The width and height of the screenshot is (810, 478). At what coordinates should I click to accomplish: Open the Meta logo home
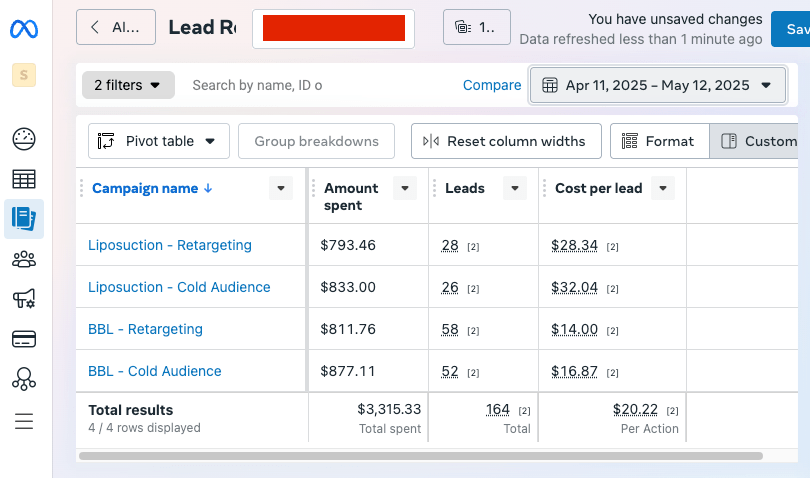coord(24,29)
